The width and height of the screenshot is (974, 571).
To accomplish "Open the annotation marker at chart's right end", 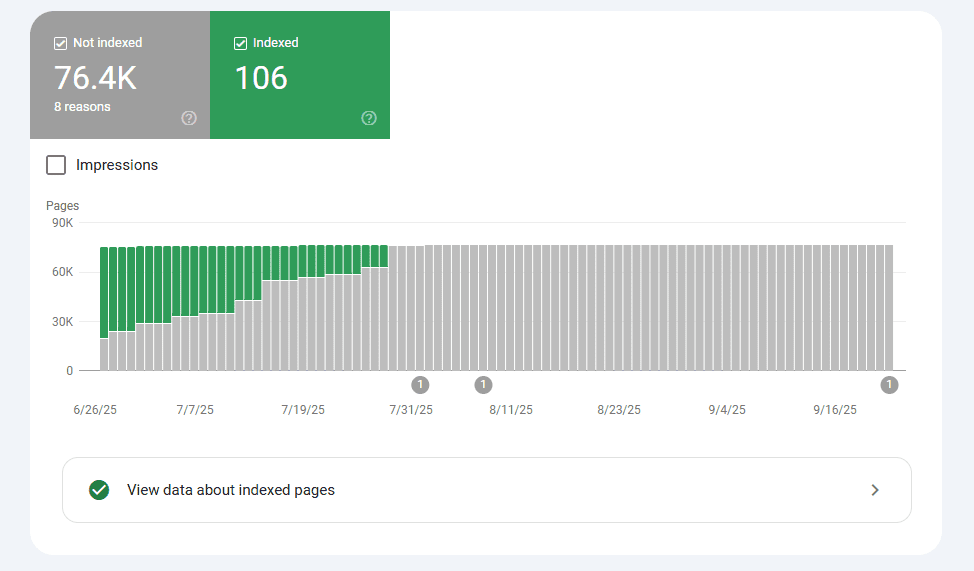I will [x=889, y=385].
